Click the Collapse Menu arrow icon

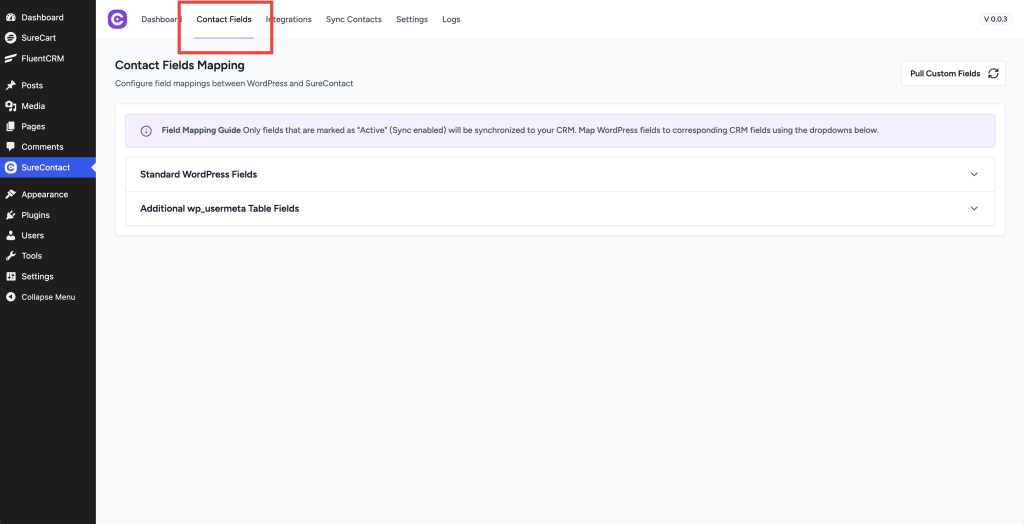10,297
